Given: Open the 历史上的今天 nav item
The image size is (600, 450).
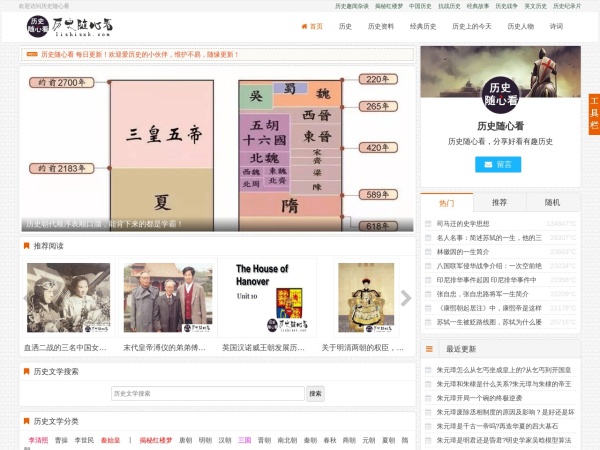Looking at the screenshot, I should click(x=471, y=26).
